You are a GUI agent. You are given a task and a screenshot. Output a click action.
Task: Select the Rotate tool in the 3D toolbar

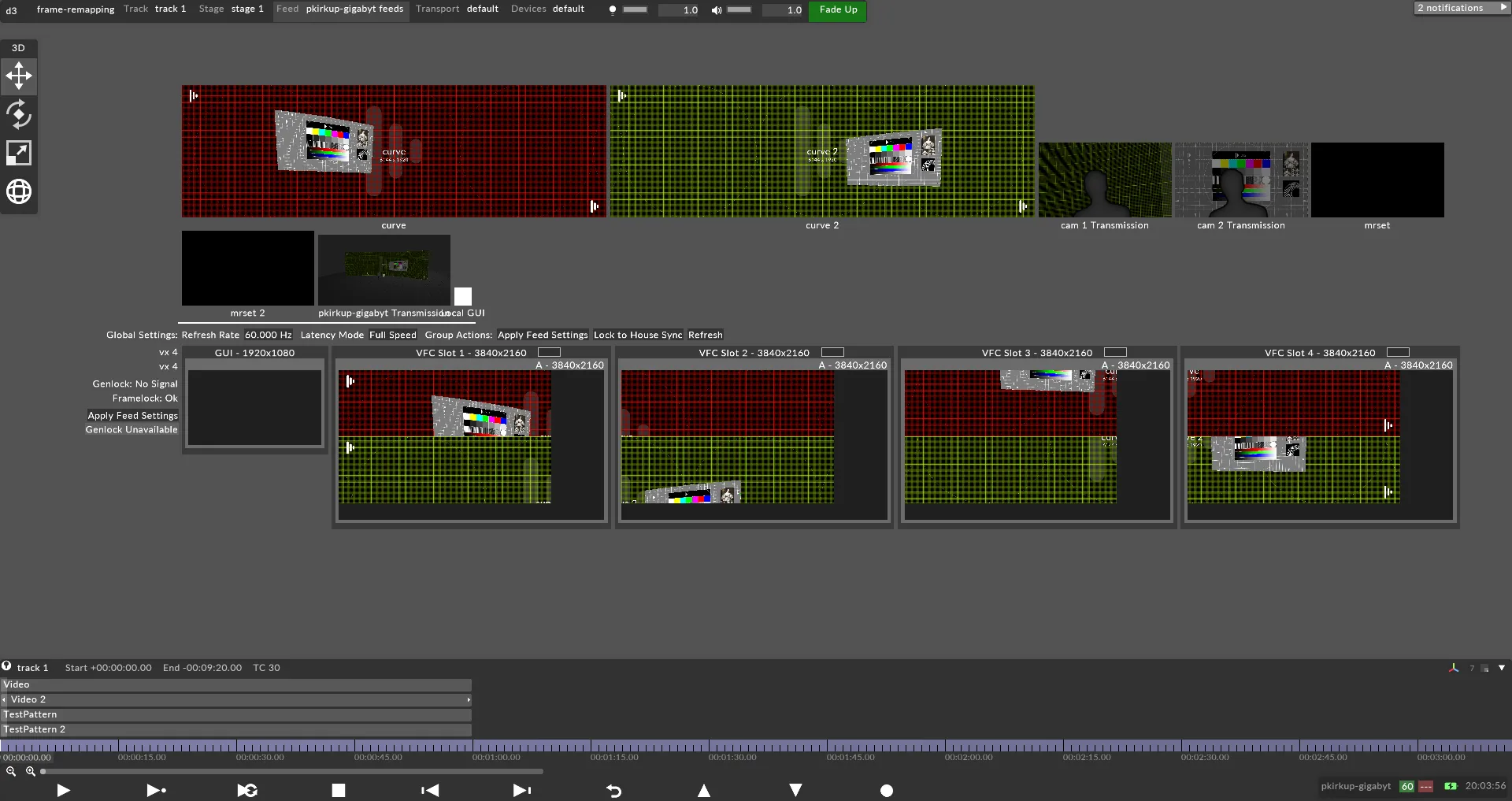tap(18, 114)
